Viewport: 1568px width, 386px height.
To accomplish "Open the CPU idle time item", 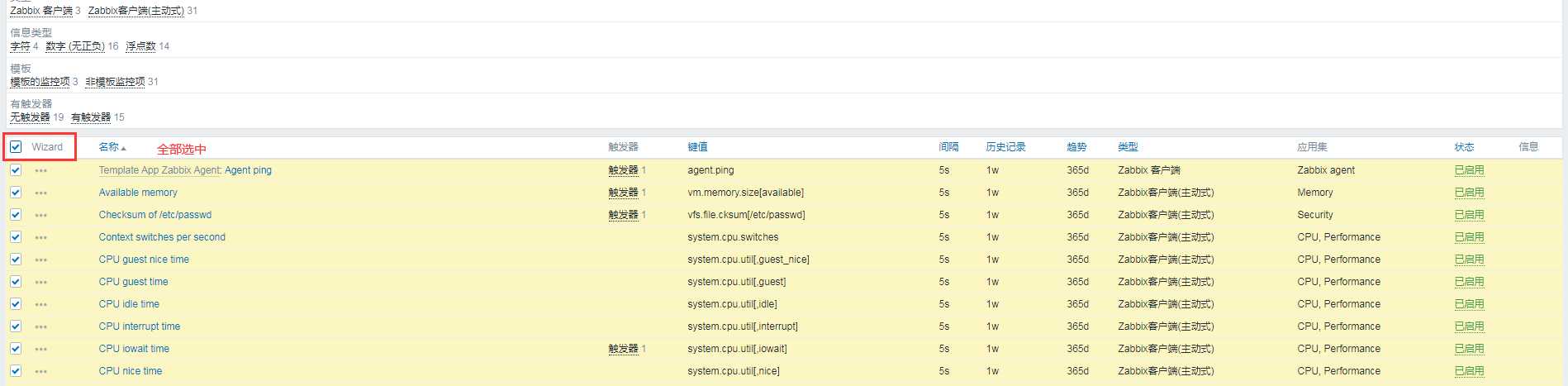I will (129, 304).
